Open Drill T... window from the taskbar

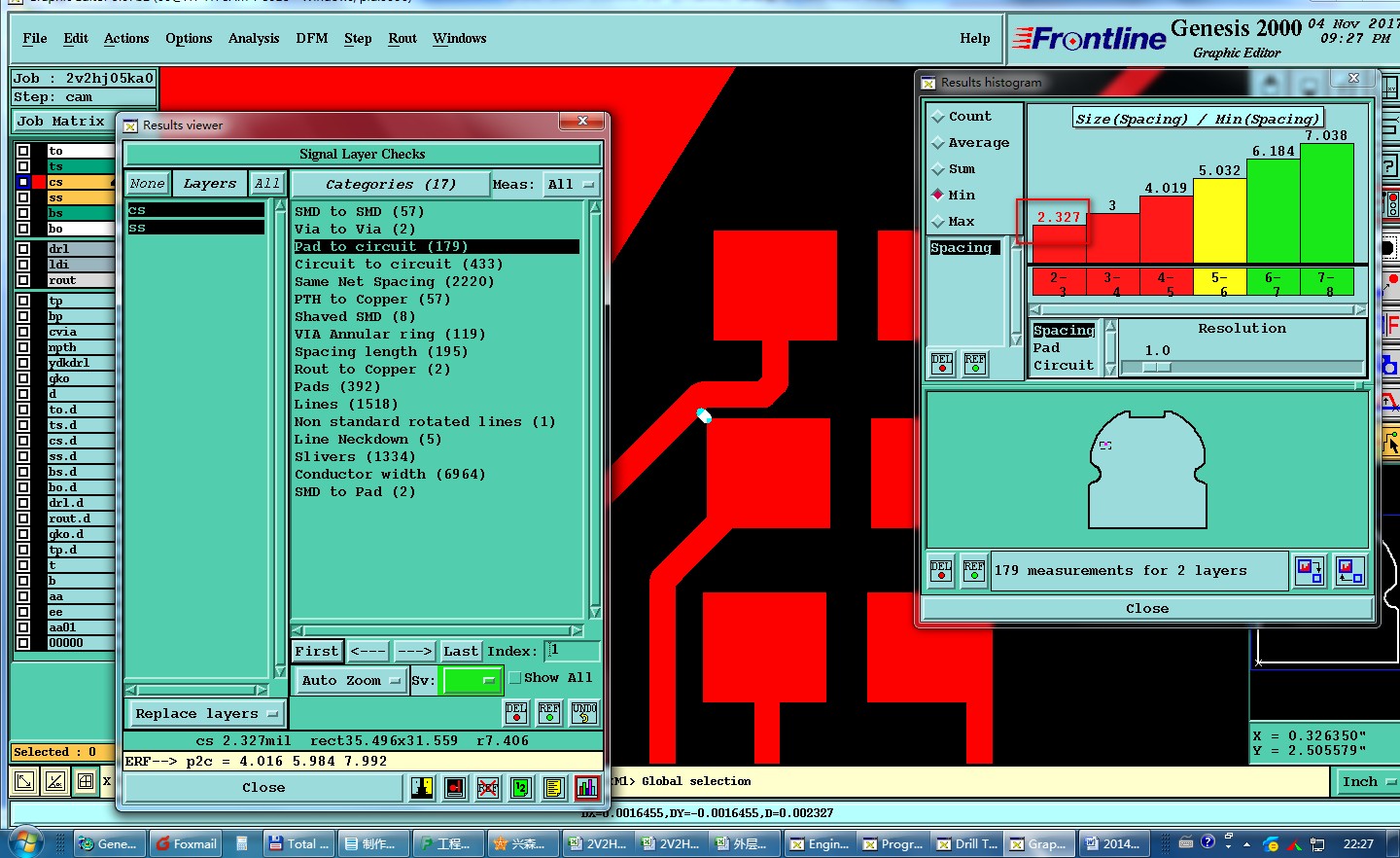967,843
